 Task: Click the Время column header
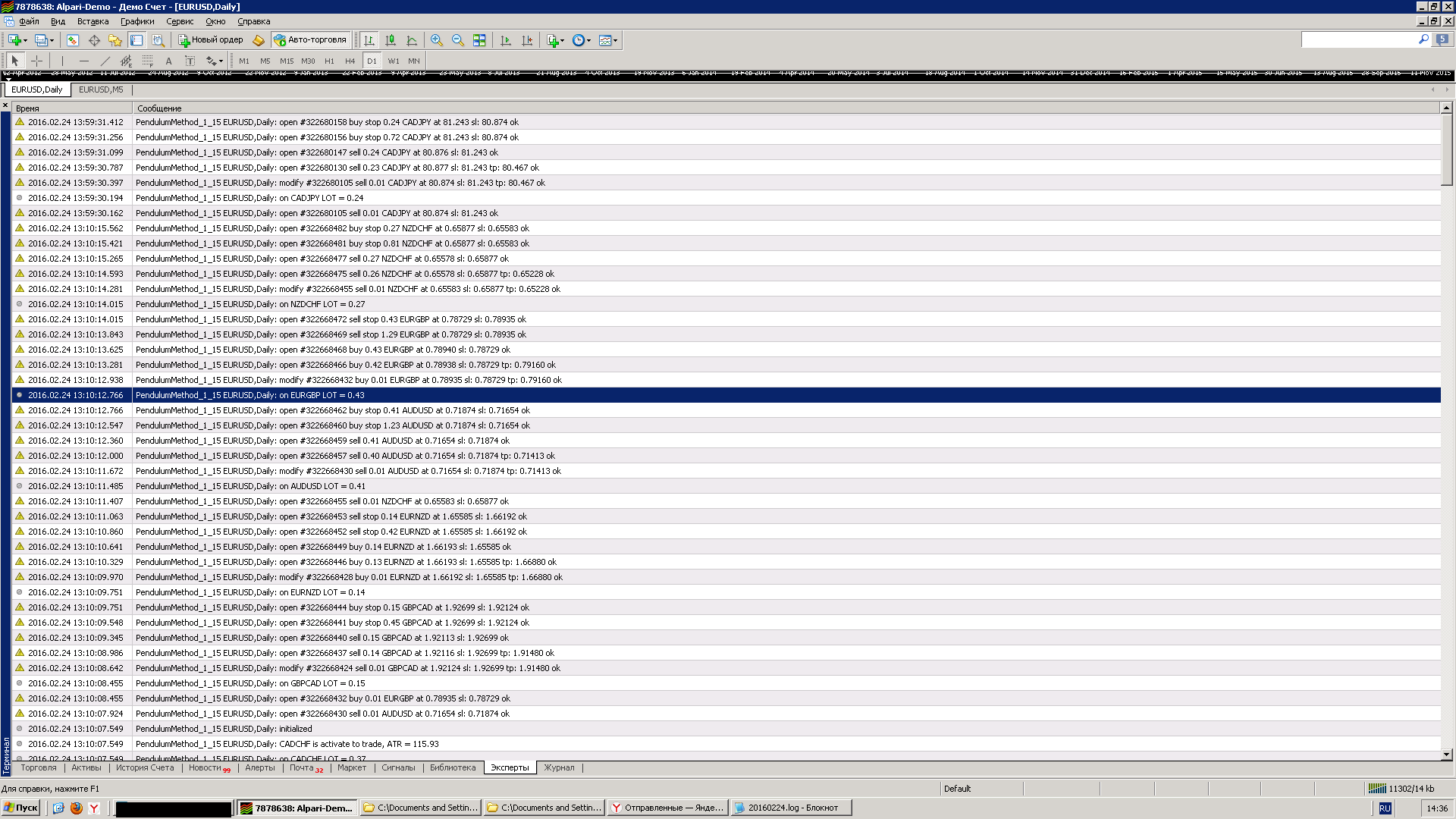coord(72,108)
